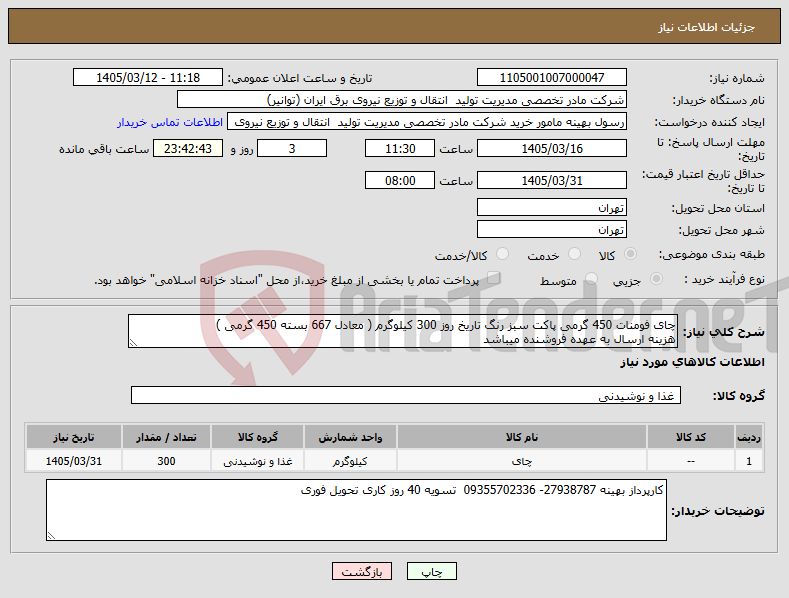Click the واحد شمارش column header
The image size is (789, 598).
[x=350, y=437]
